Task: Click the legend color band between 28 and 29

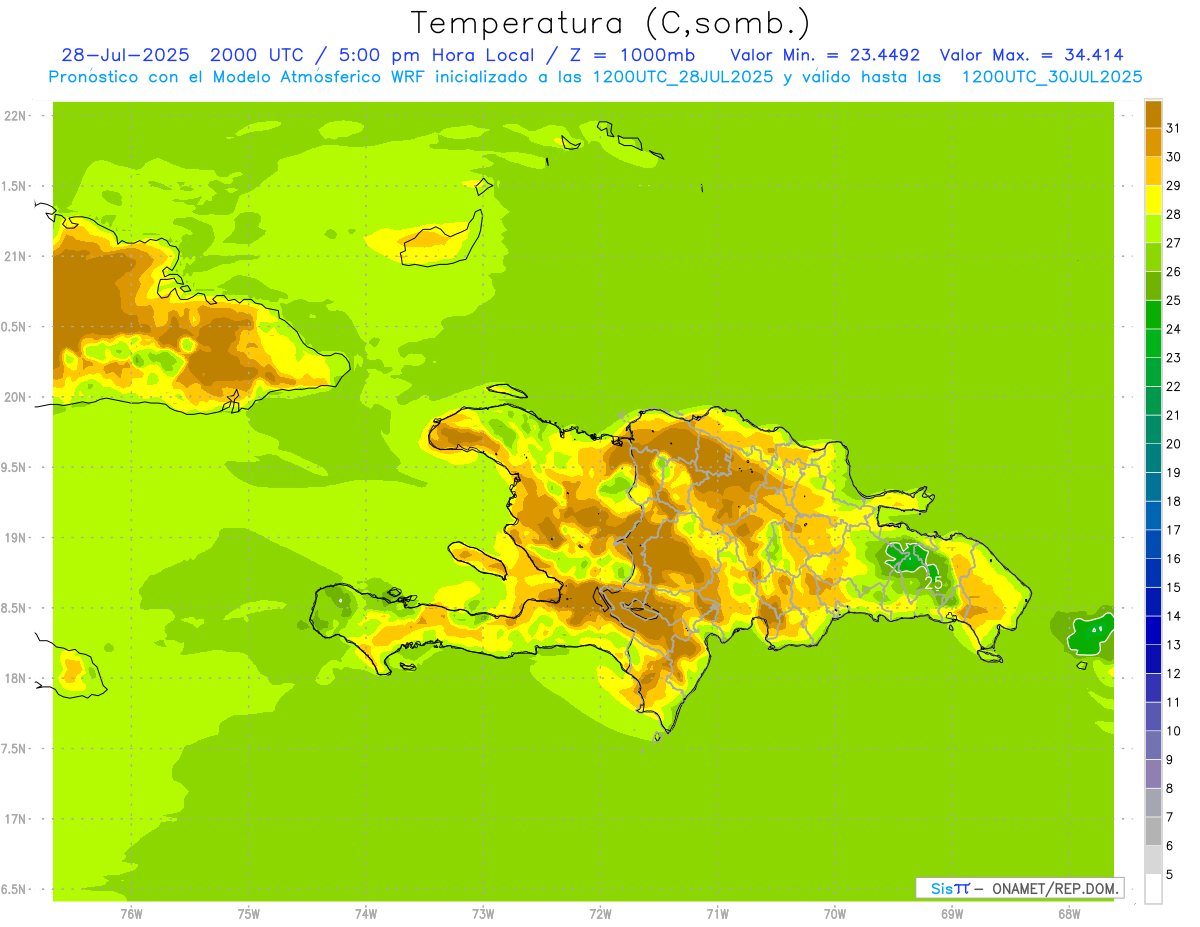Action: click(x=1153, y=200)
